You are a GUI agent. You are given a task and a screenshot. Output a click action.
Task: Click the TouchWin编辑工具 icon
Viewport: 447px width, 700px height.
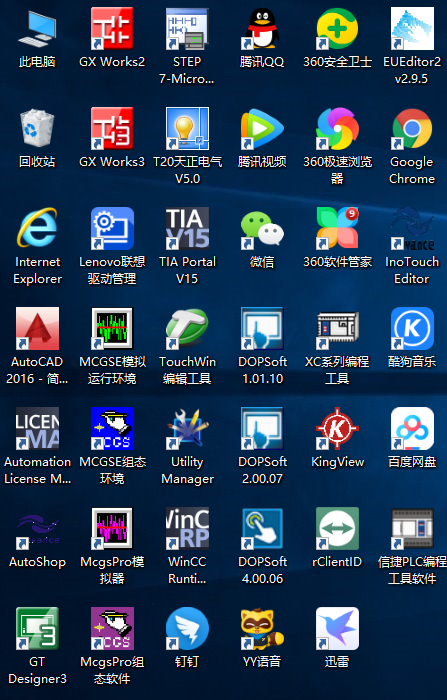click(x=187, y=329)
